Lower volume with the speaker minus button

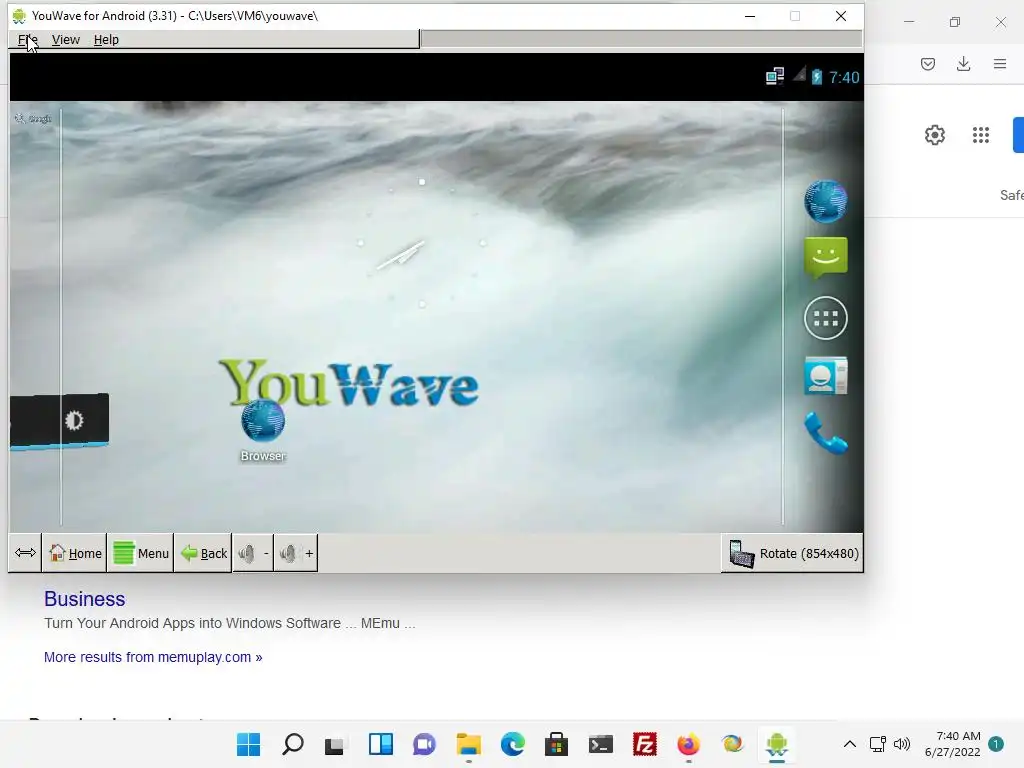[253, 553]
